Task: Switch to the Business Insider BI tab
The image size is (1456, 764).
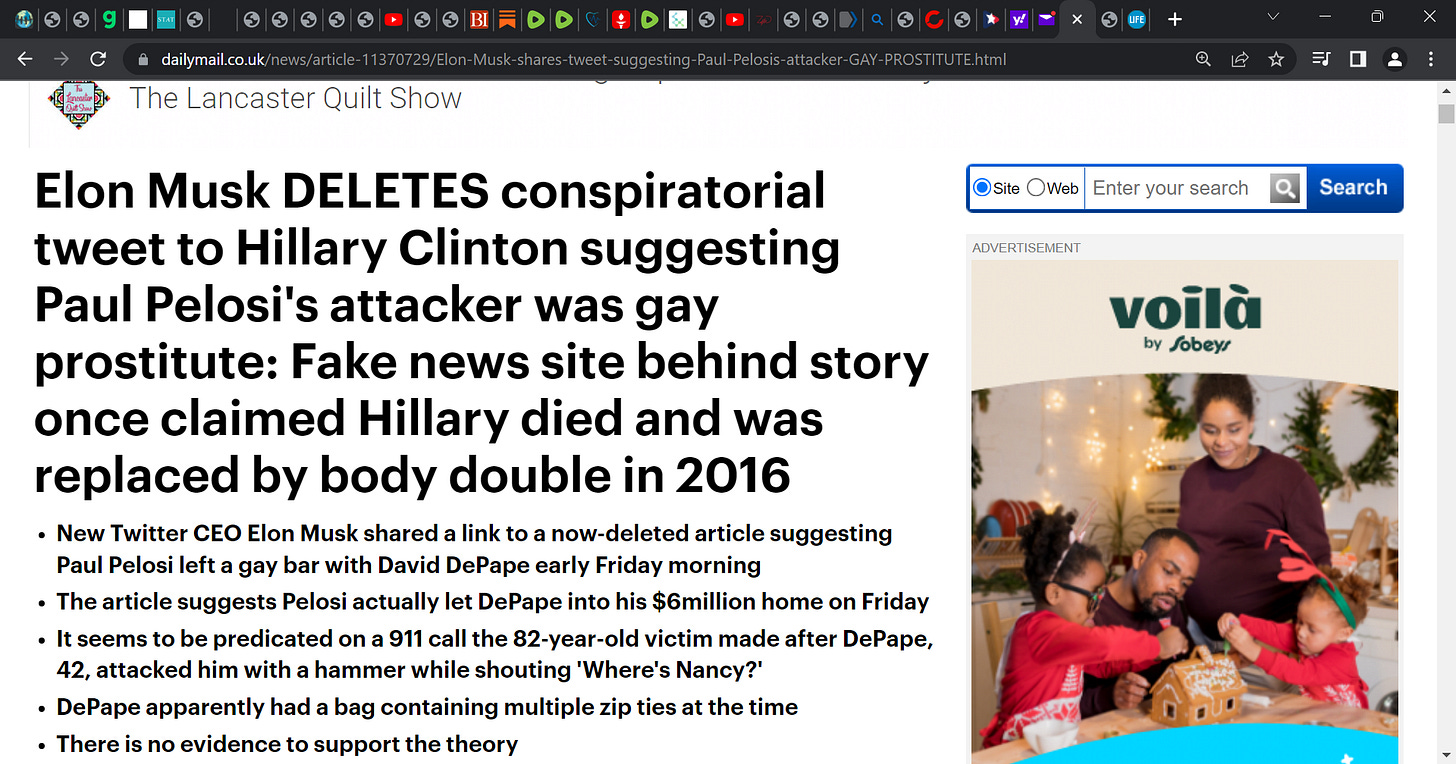Action: [x=479, y=19]
